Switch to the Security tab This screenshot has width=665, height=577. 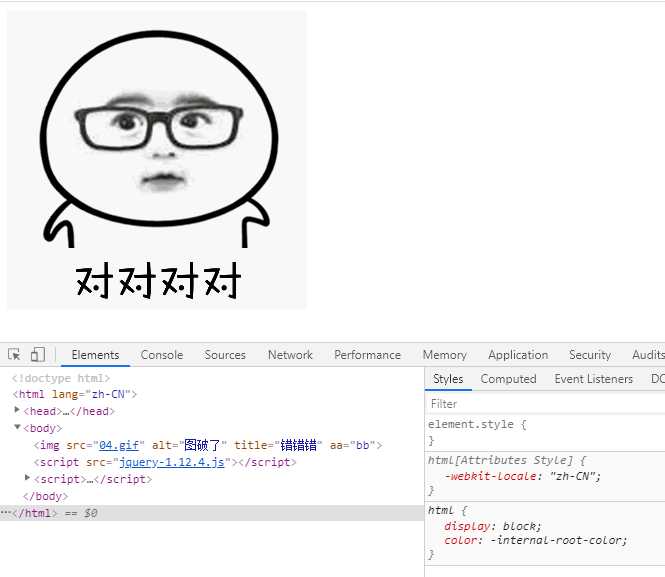[590, 355]
